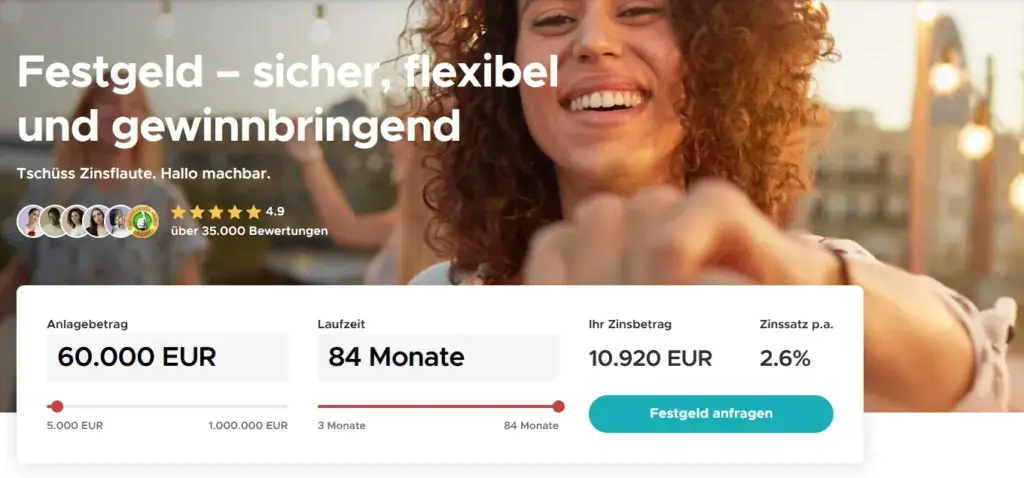Click the 'Festgeld anfragen' button
Screen dimensions: 1024x478
coord(711,414)
